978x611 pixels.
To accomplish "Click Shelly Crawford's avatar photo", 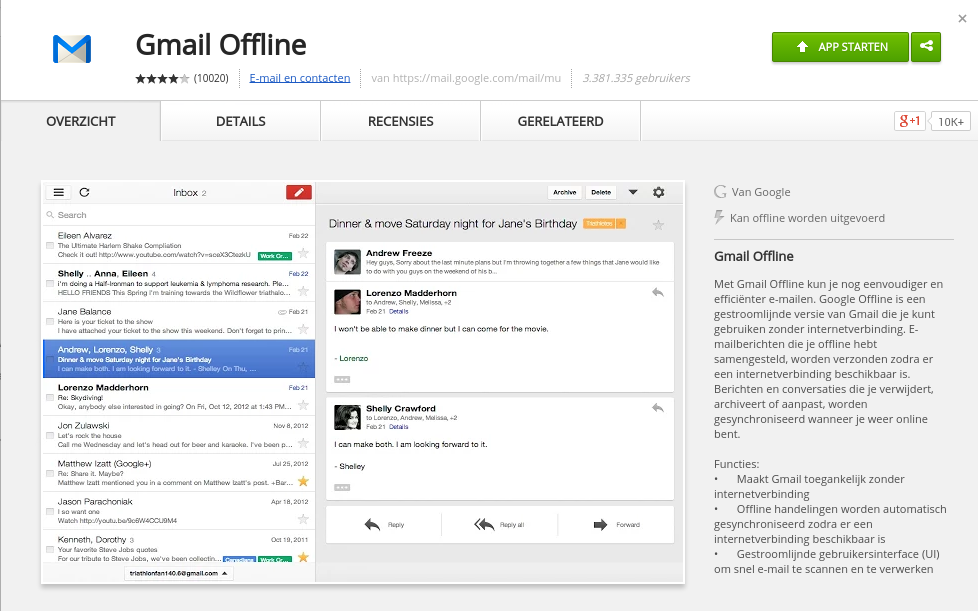I will pyautogui.click(x=347, y=417).
